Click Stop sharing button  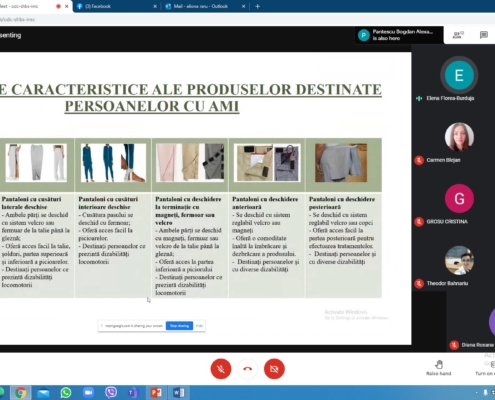(x=179, y=326)
